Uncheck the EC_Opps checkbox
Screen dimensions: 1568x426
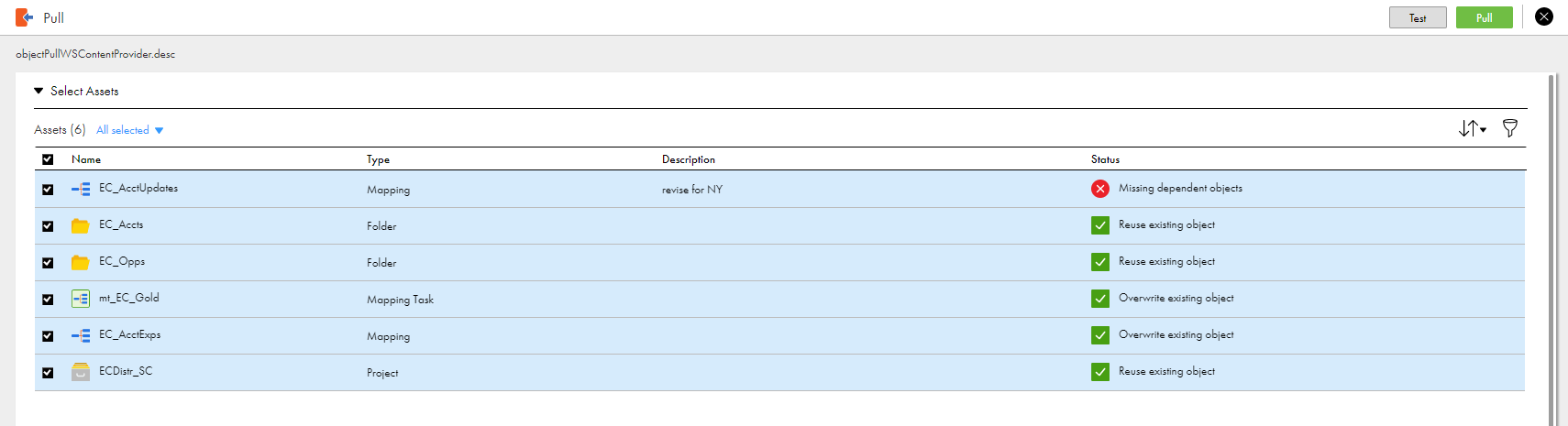coord(48,263)
